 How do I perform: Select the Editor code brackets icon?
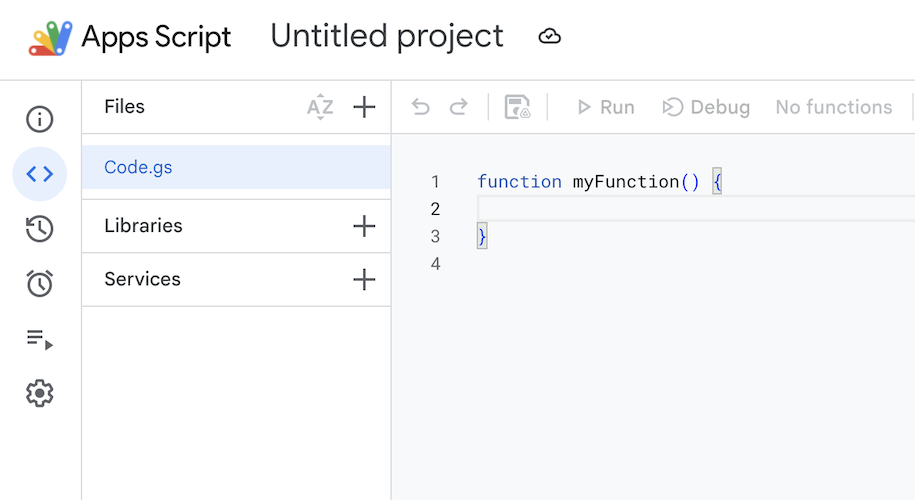[40, 174]
